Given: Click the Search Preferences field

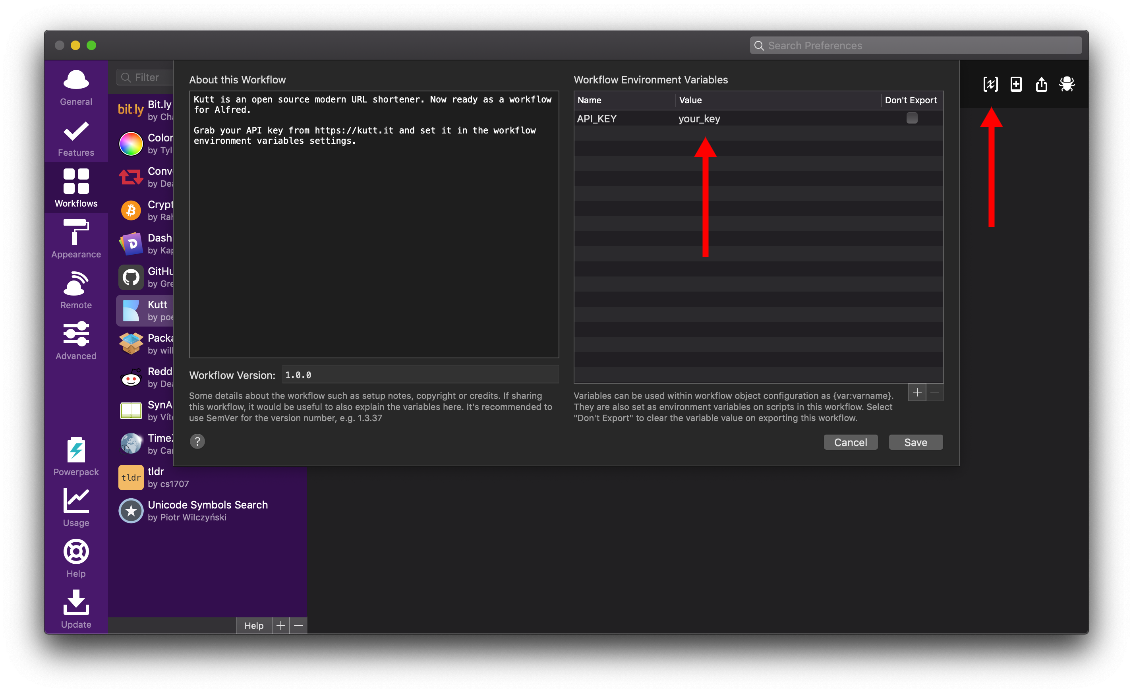Looking at the screenshot, I should coord(916,46).
